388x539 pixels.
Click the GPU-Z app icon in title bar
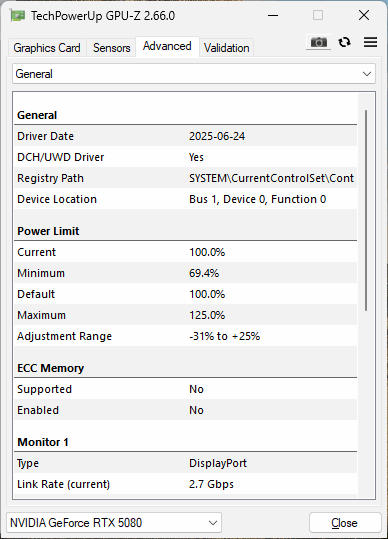[17, 16]
